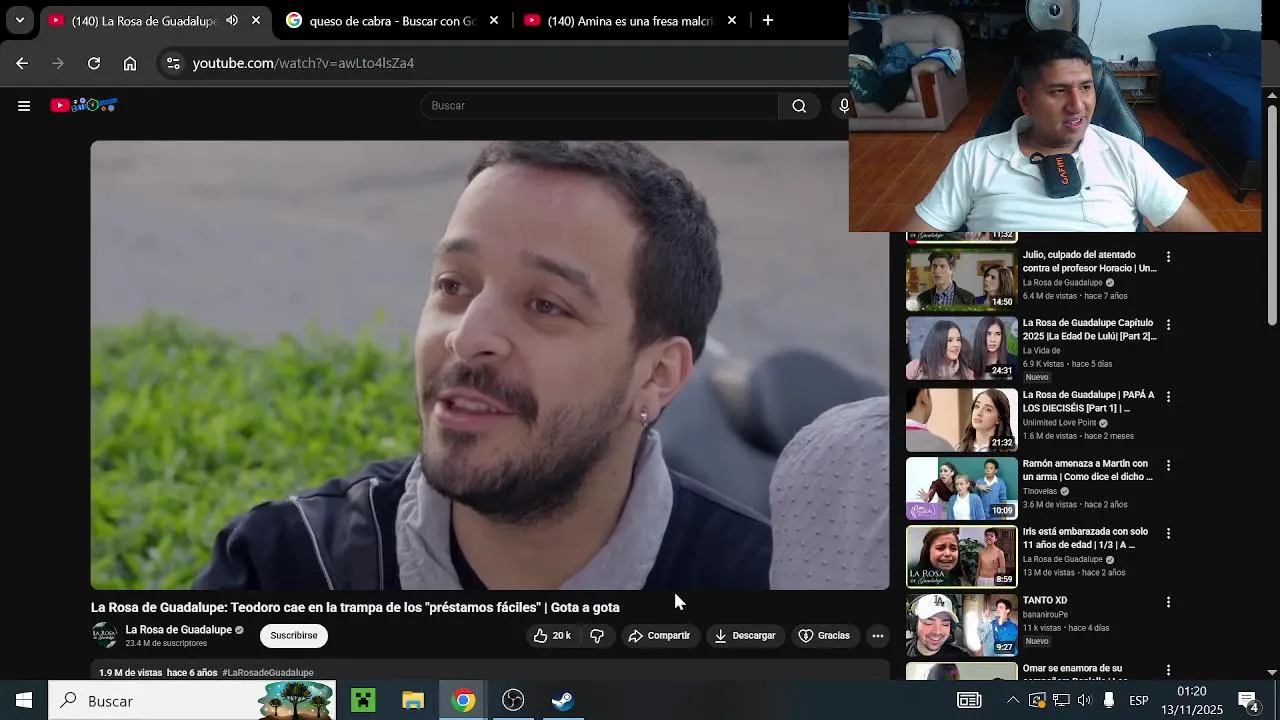
Task: Open more actions ellipsis under the video
Action: [x=877, y=635]
